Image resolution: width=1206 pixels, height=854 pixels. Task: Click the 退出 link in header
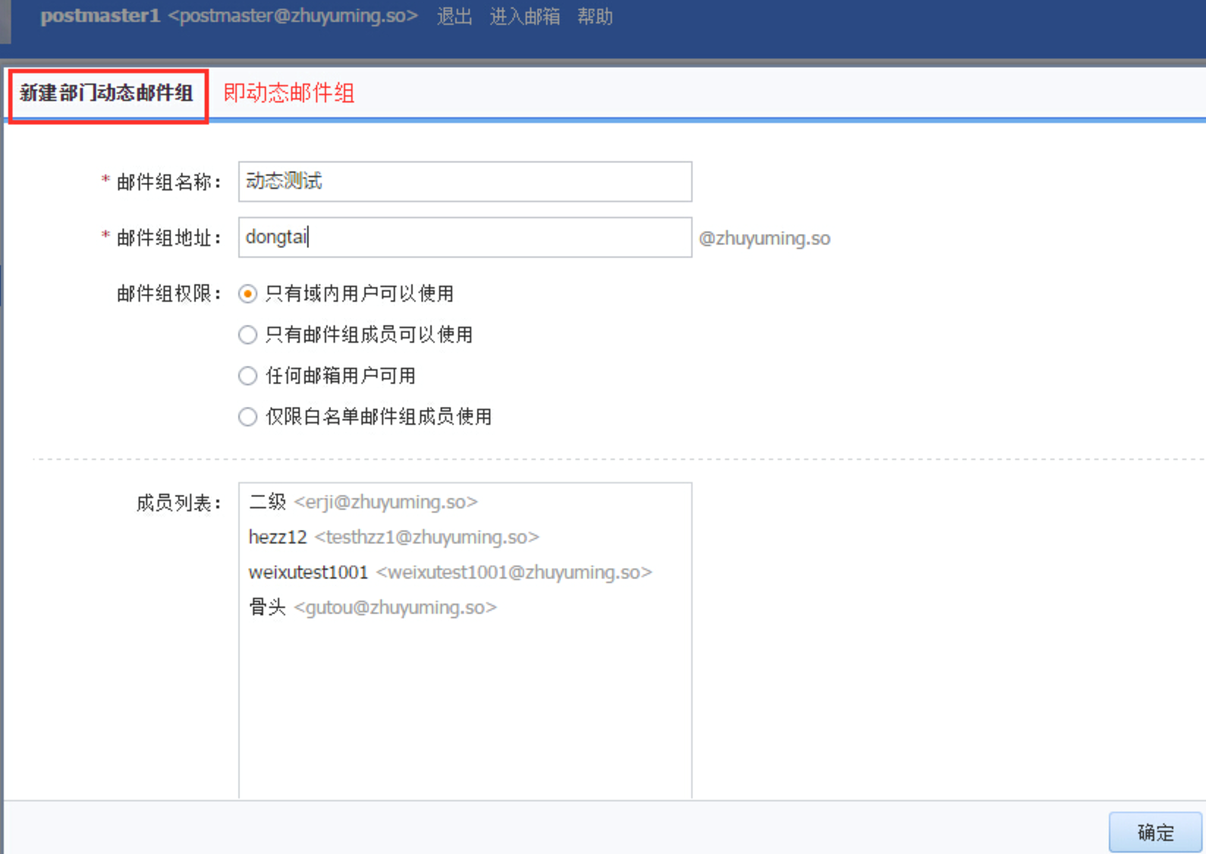pyautogui.click(x=454, y=17)
